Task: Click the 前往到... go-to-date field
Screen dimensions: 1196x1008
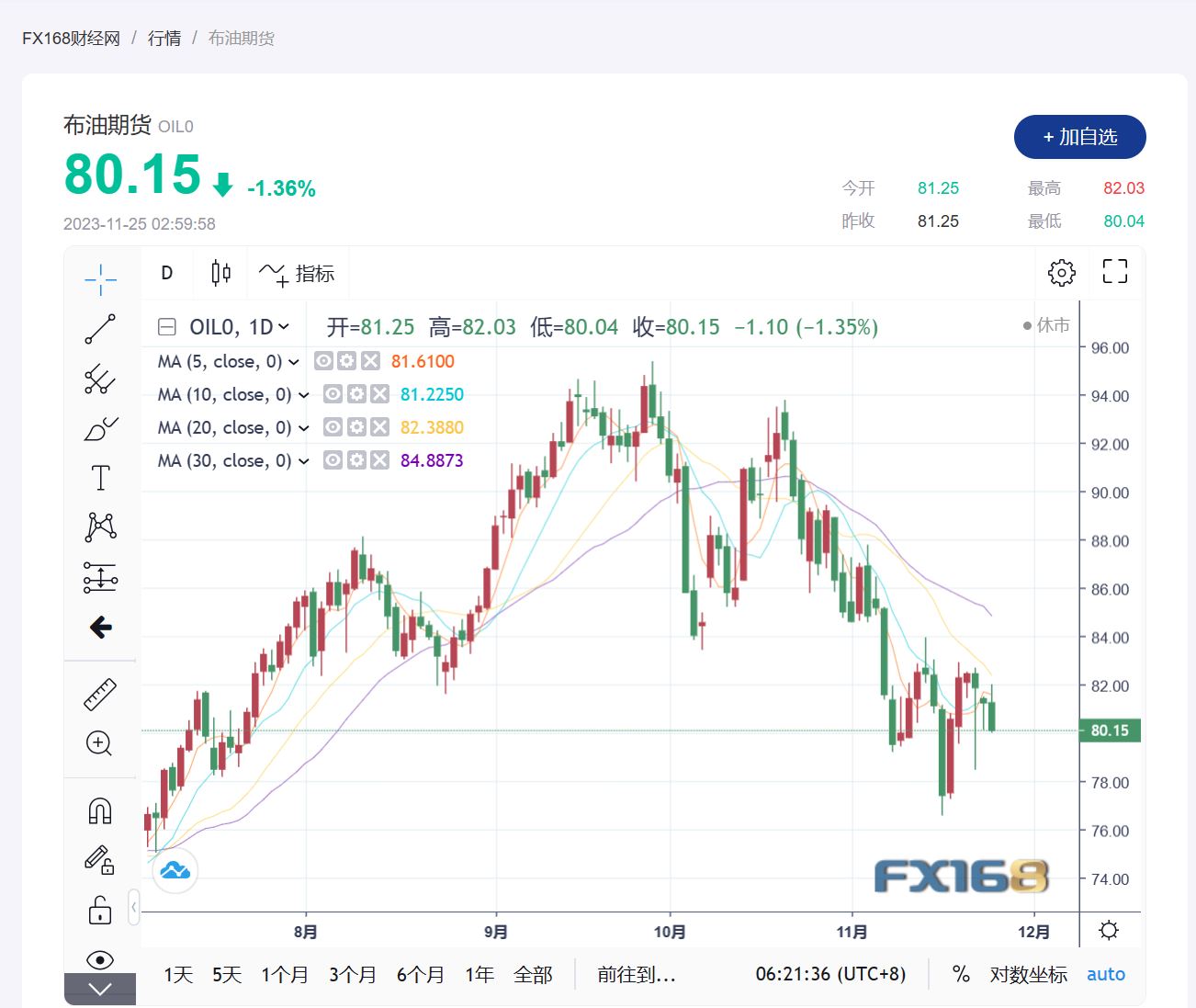Action: 636,974
